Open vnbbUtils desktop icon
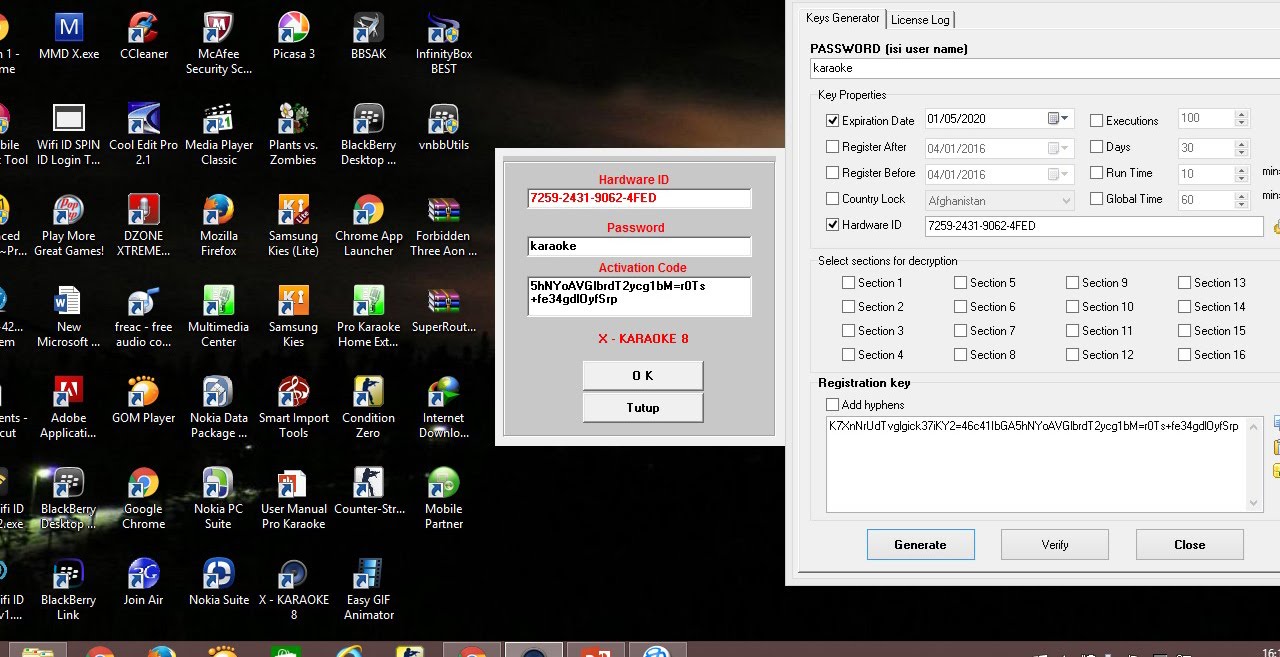This screenshot has width=1280, height=657. 444,127
